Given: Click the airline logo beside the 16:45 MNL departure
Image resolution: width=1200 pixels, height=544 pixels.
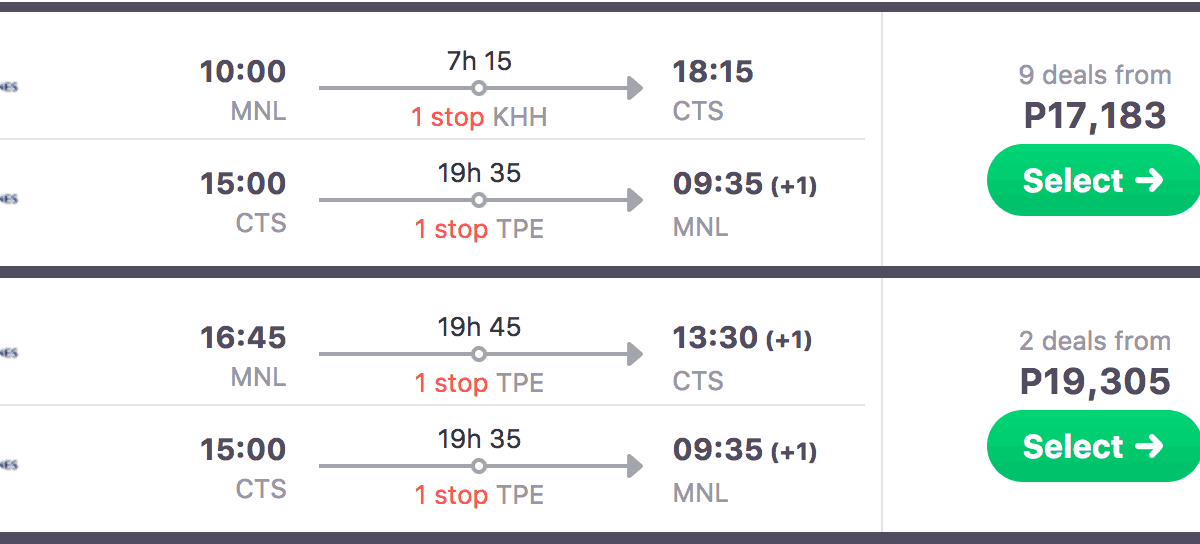Looking at the screenshot, I should click(x=8, y=353).
